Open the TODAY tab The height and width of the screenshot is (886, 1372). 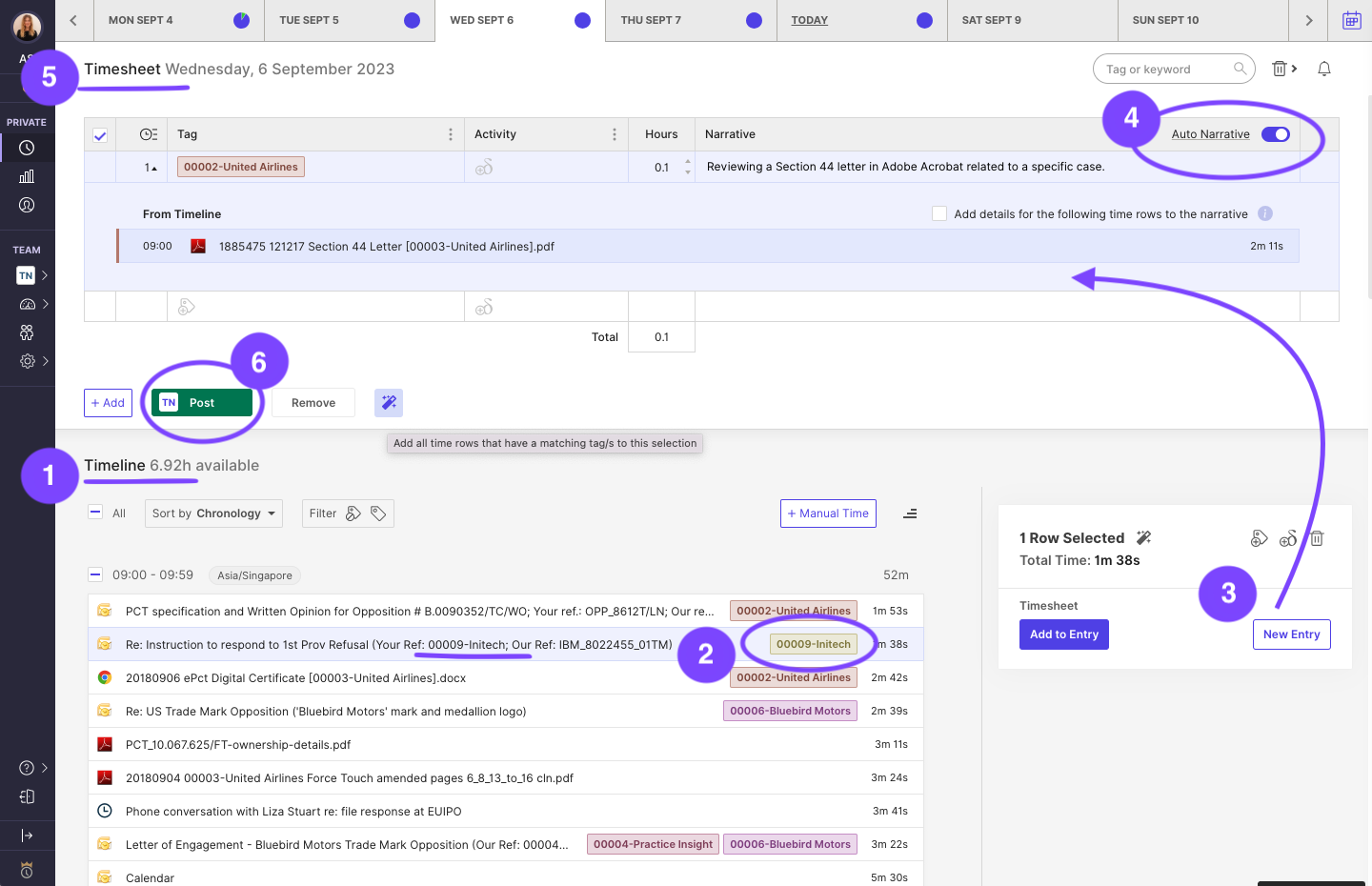point(861,20)
